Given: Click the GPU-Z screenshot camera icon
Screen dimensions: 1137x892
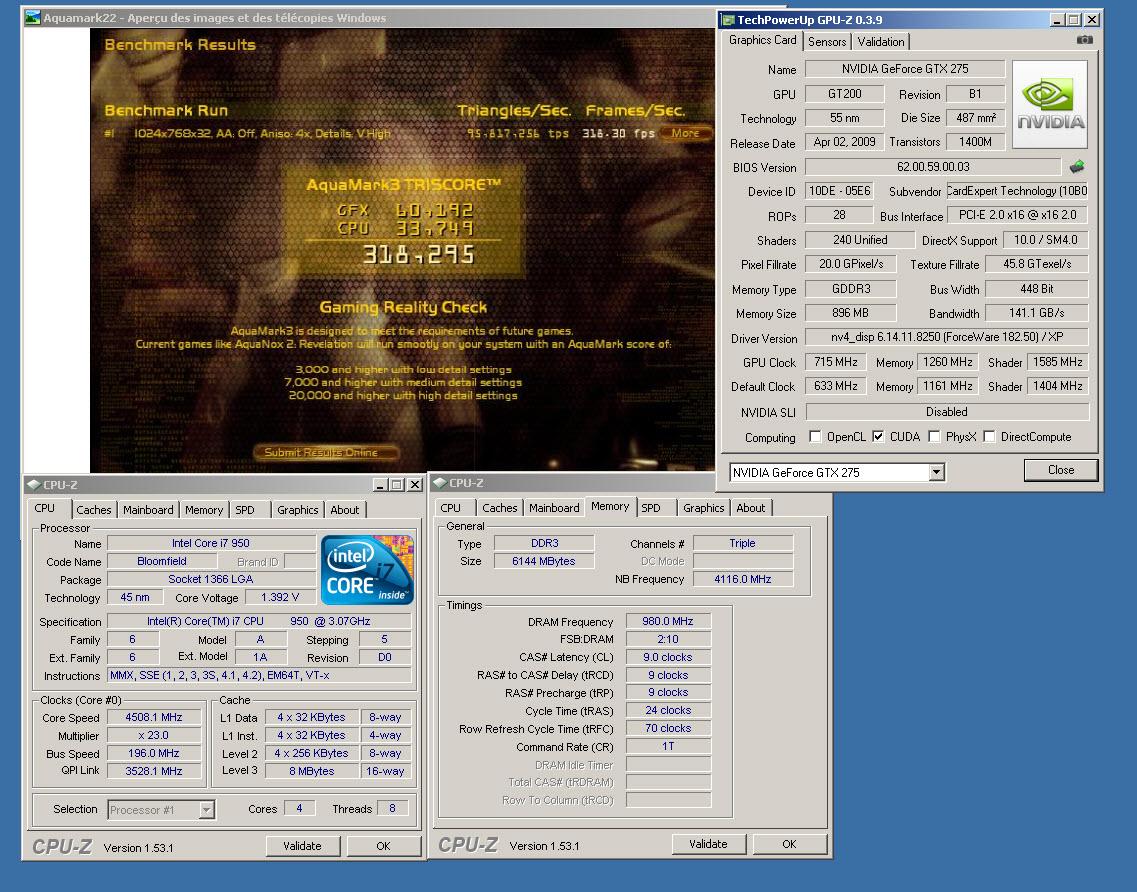Looking at the screenshot, I should click(x=1085, y=40).
